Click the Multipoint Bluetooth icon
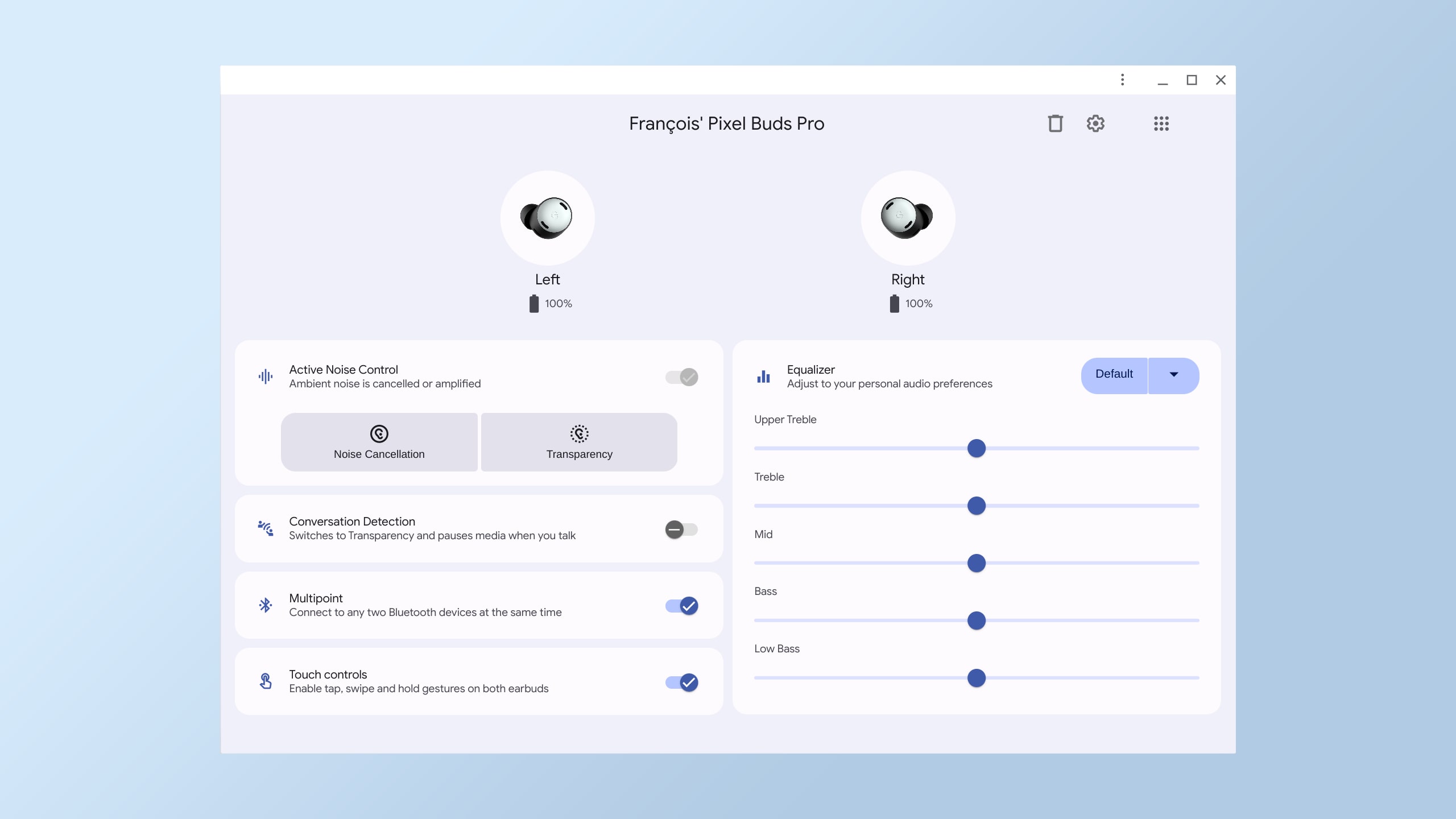Viewport: 1456px width, 819px height. 265,605
